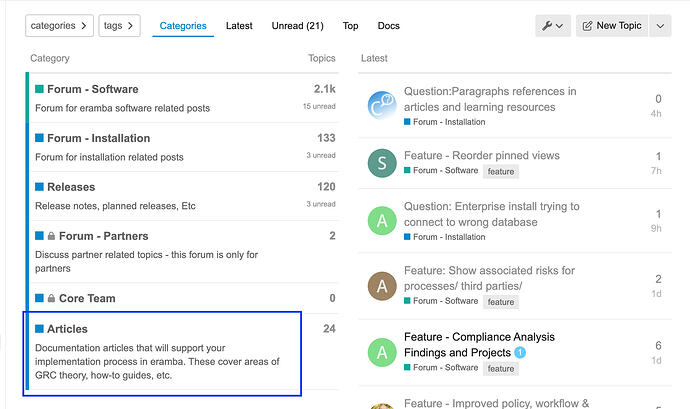Click the chat bubble avatar on the Paragraphs topic
Viewport: 690px width, 409px height.
(382, 106)
